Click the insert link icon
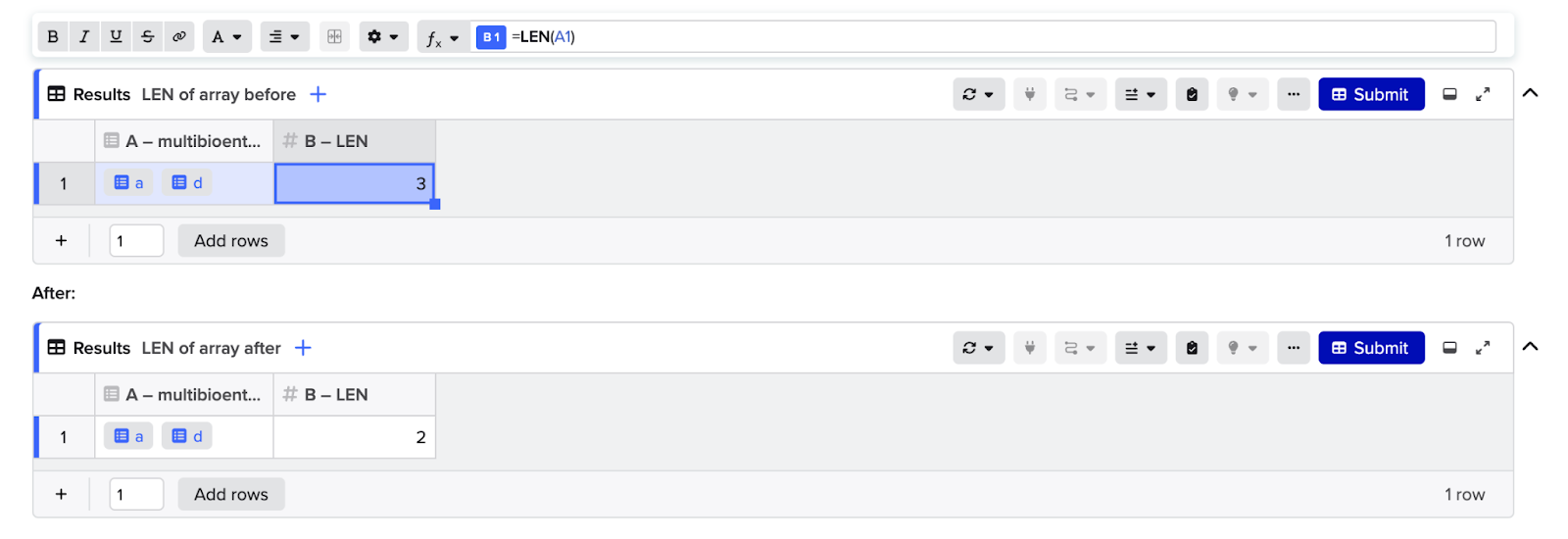This screenshot has width=1568, height=539. 179,37
